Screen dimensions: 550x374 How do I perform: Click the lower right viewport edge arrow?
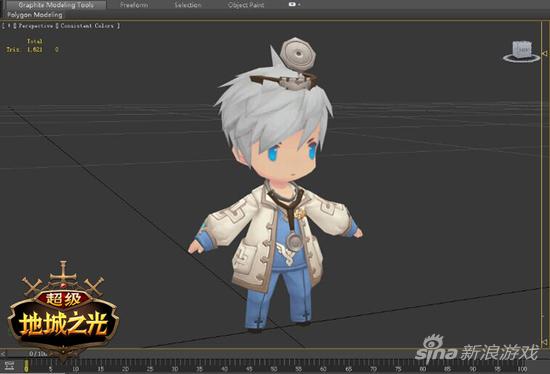[544, 341]
